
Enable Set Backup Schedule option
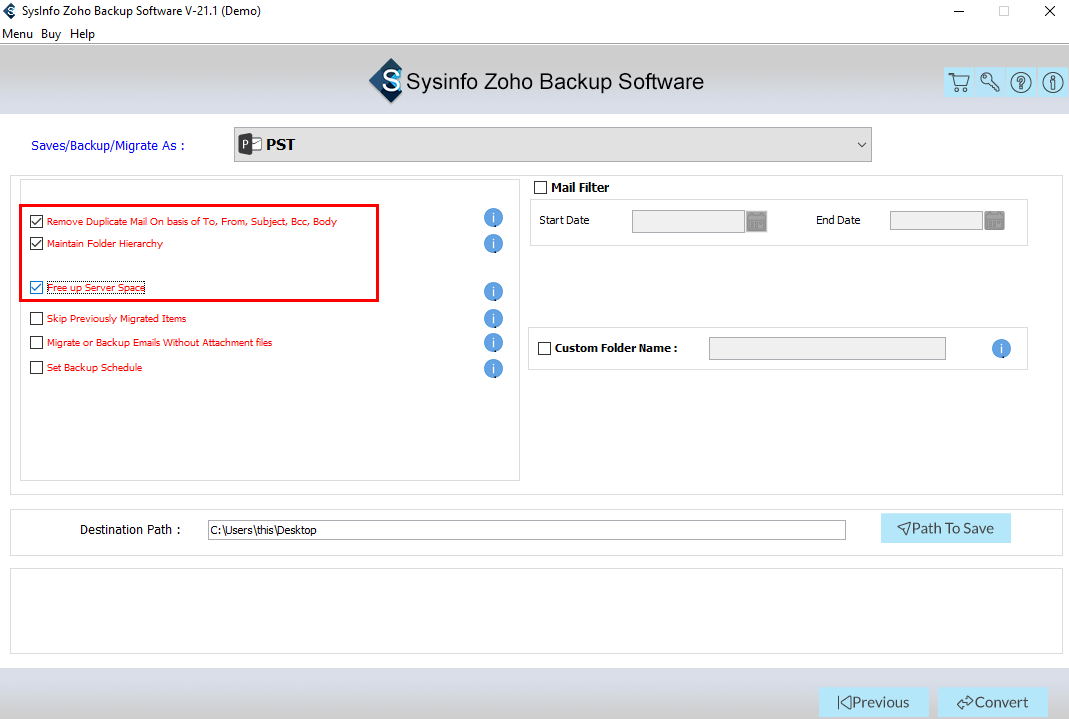(x=37, y=367)
